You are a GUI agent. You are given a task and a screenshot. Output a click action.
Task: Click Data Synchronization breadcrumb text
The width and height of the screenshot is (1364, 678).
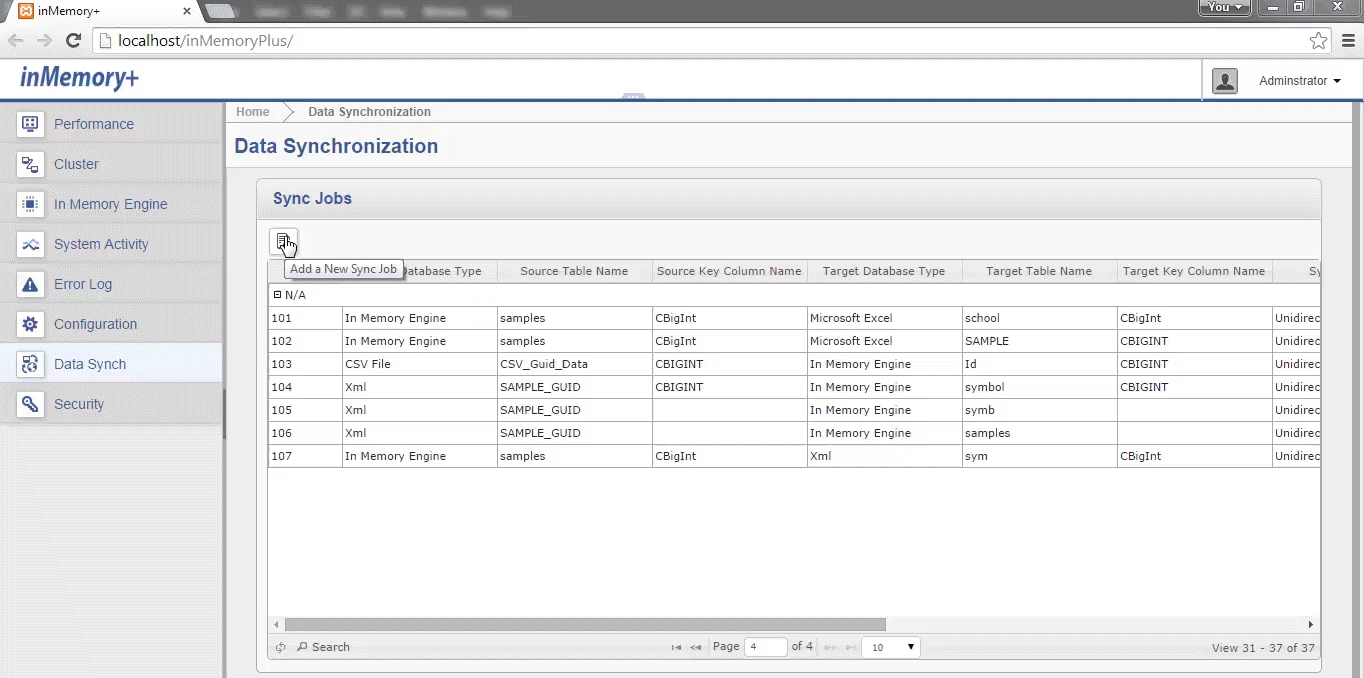point(369,112)
